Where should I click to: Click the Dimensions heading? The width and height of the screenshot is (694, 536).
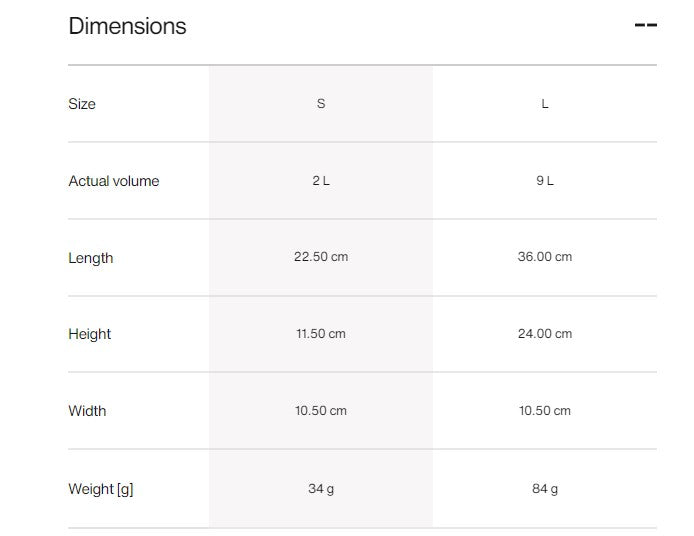[127, 26]
